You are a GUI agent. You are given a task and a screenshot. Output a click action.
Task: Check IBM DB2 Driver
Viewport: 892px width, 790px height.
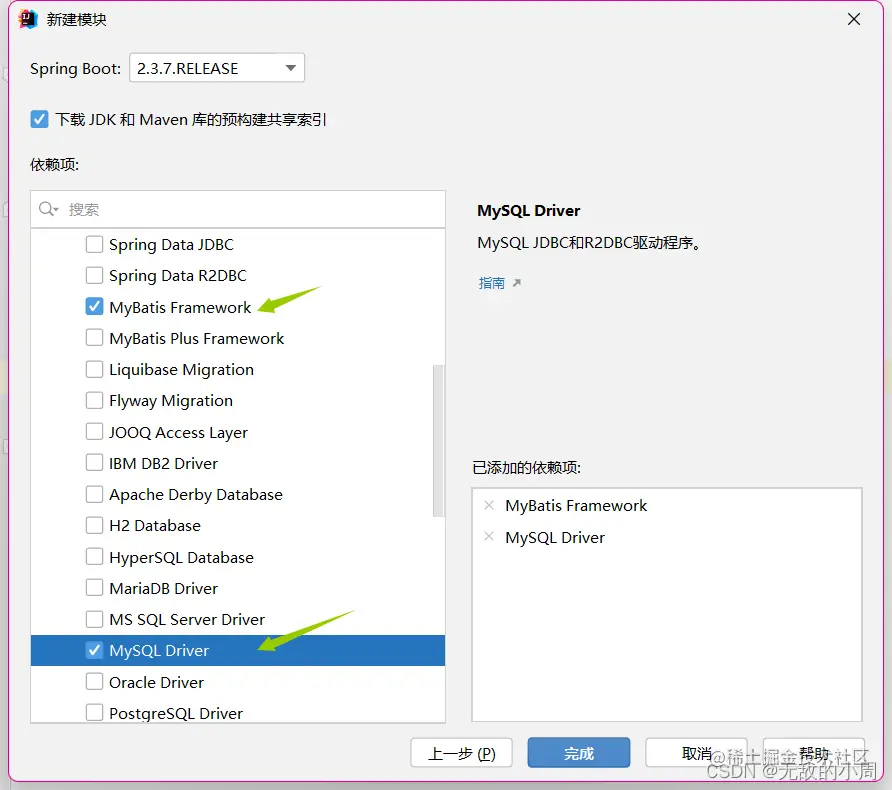(94, 463)
